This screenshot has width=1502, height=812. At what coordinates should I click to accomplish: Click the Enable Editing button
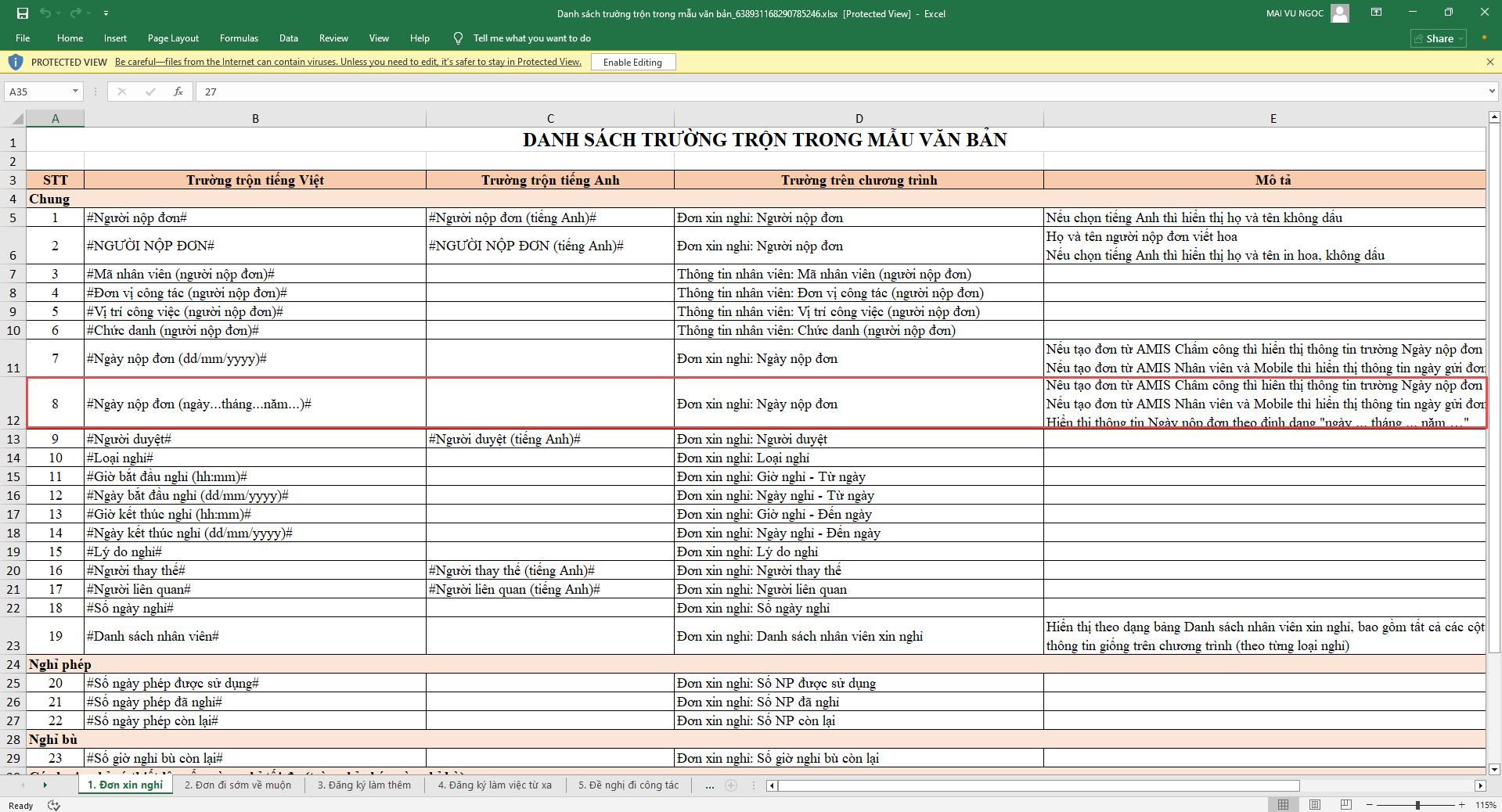(632, 63)
